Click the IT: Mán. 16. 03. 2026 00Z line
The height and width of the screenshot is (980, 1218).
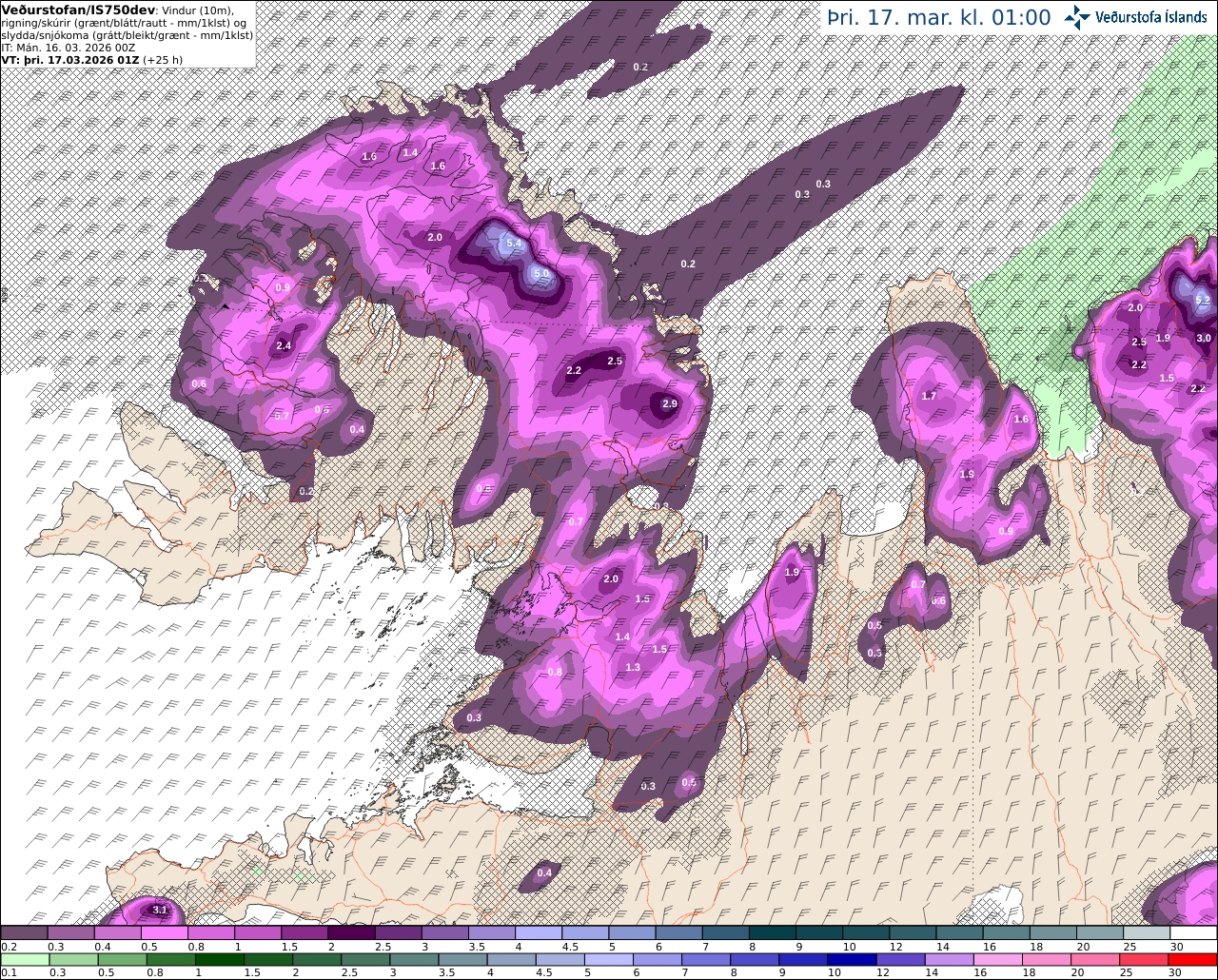pyautogui.click(x=67, y=48)
